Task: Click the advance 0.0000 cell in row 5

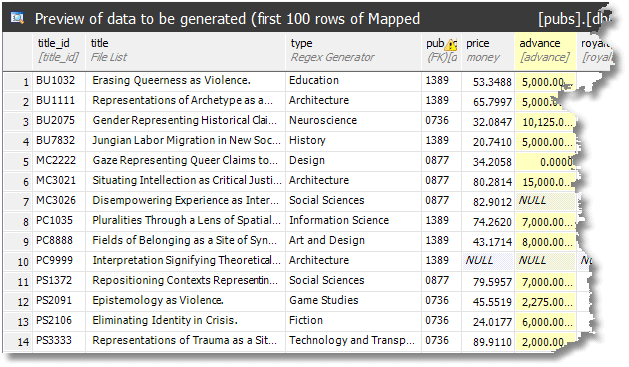Action: coord(545,162)
